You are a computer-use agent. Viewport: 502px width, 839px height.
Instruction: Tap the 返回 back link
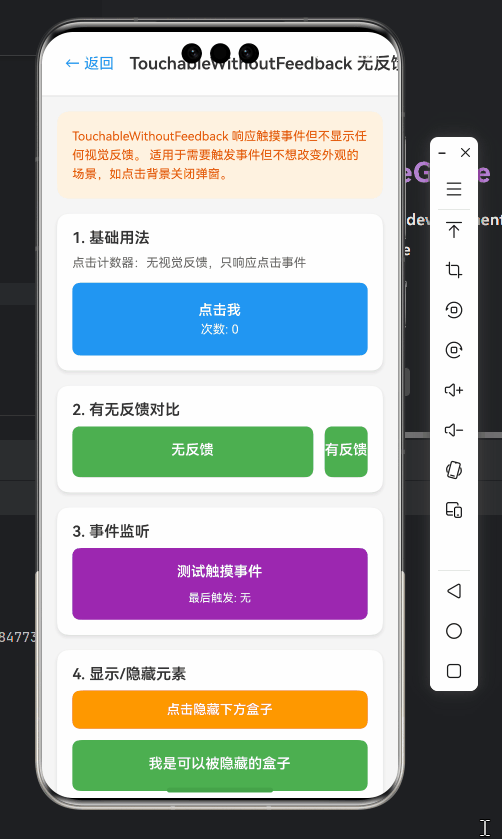point(89,63)
